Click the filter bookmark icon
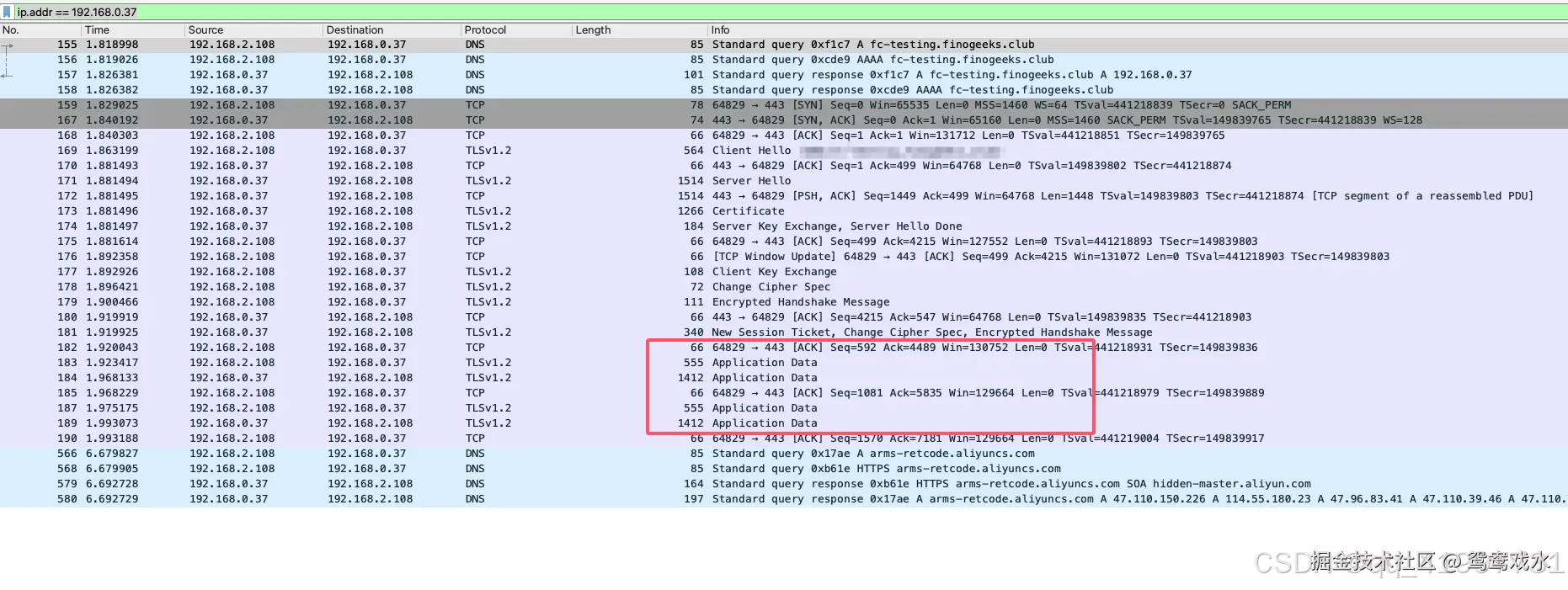Viewport: 1568px width, 590px height. pyautogui.click(x=7, y=12)
